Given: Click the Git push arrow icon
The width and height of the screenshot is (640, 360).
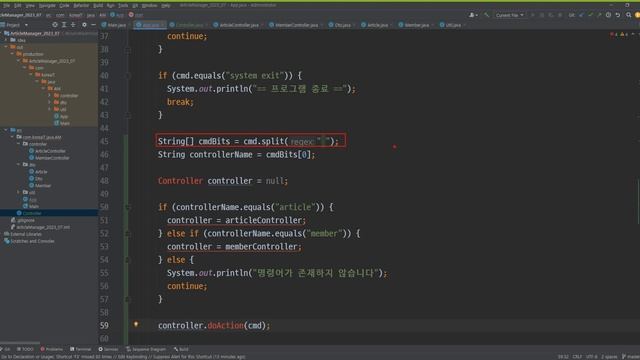Looking at the screenshot, I should 599,15.
